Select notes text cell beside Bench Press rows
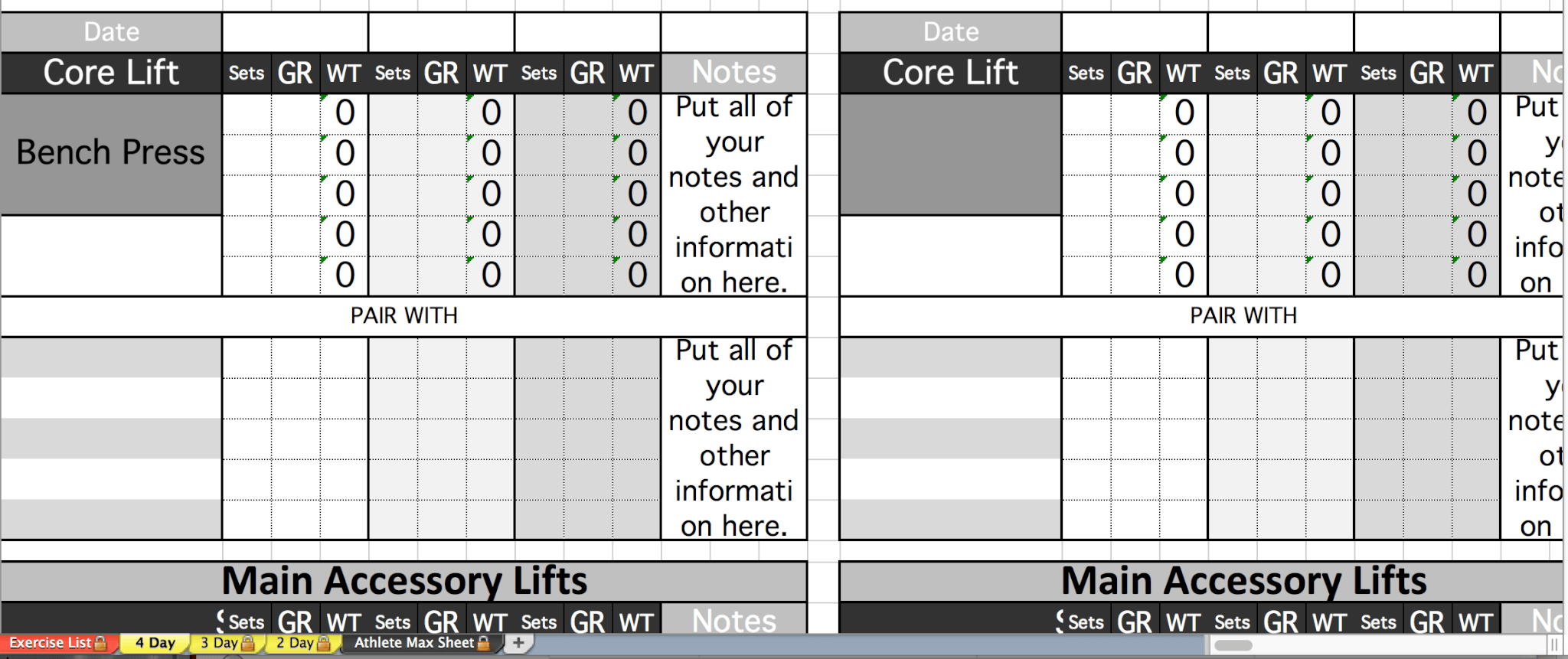Screen dimensions: 1568x659 coord(733,195)
